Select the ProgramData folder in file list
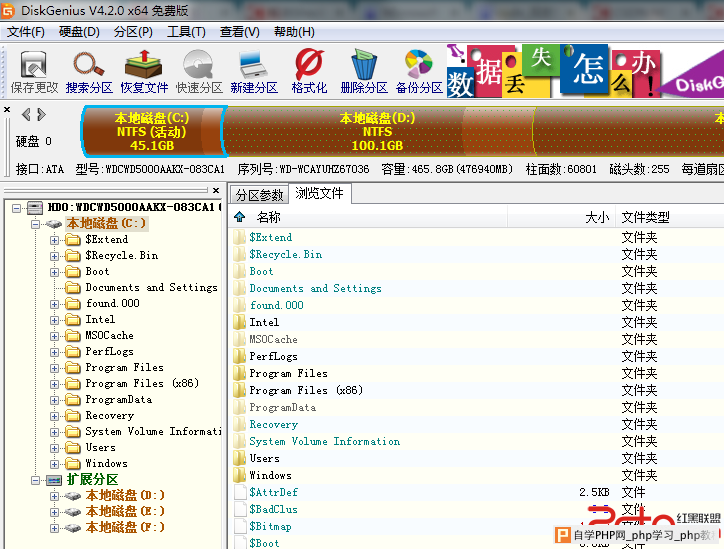The width and height of the screenshot is (724, 549). click(x=283, y=407)
